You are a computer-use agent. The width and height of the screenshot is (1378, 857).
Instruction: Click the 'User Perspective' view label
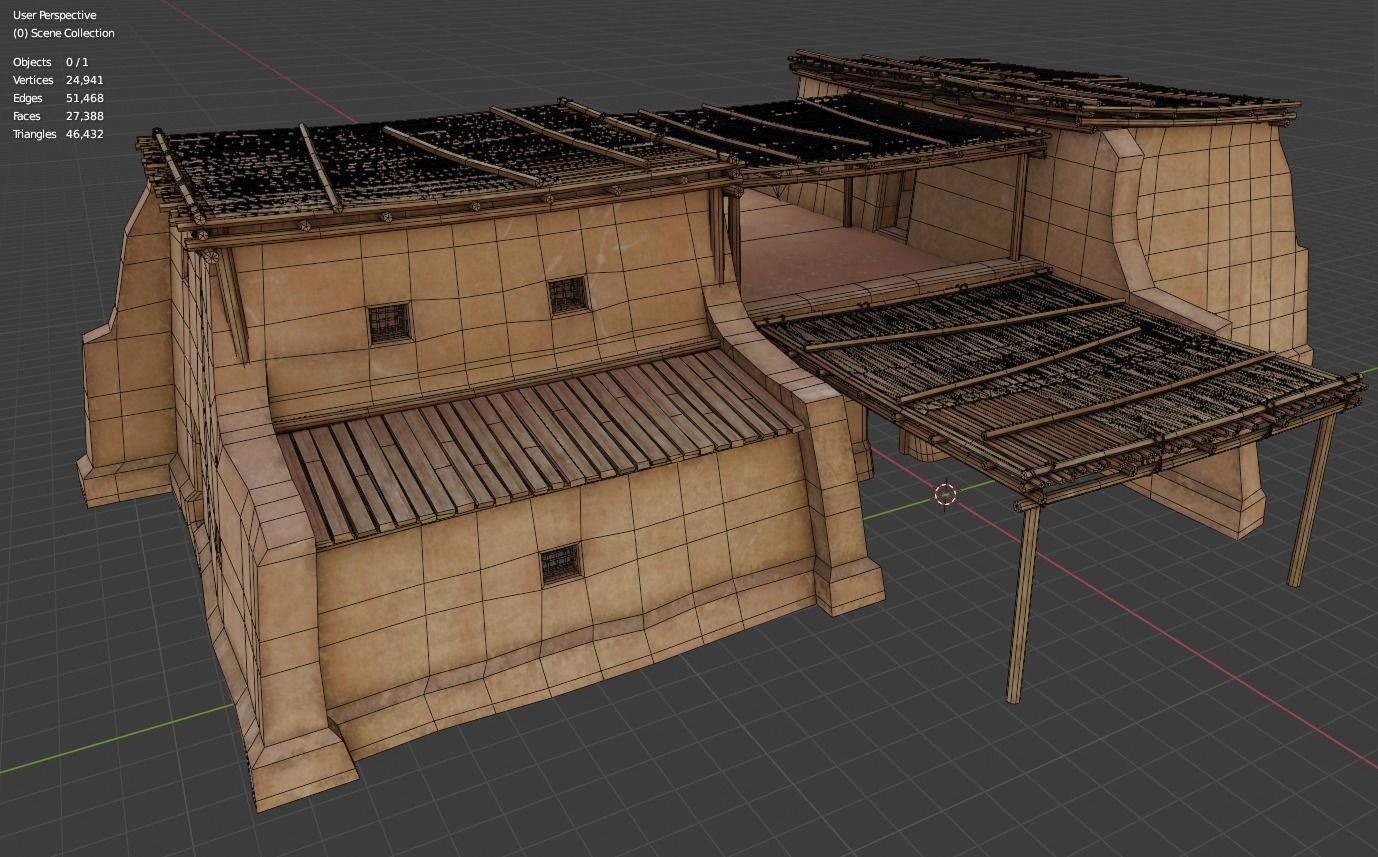(54, 15)
